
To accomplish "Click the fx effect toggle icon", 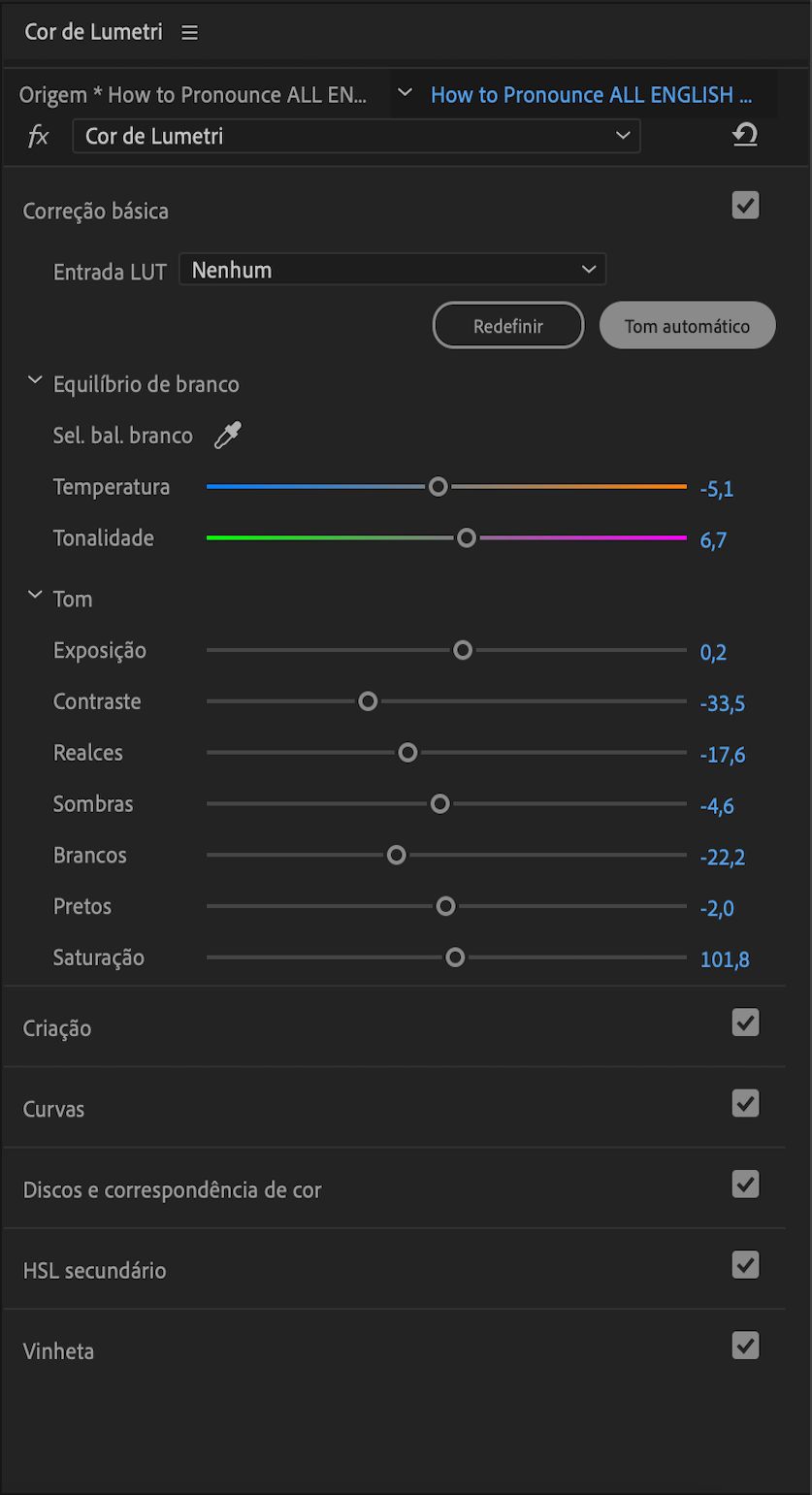I will 38,136.
